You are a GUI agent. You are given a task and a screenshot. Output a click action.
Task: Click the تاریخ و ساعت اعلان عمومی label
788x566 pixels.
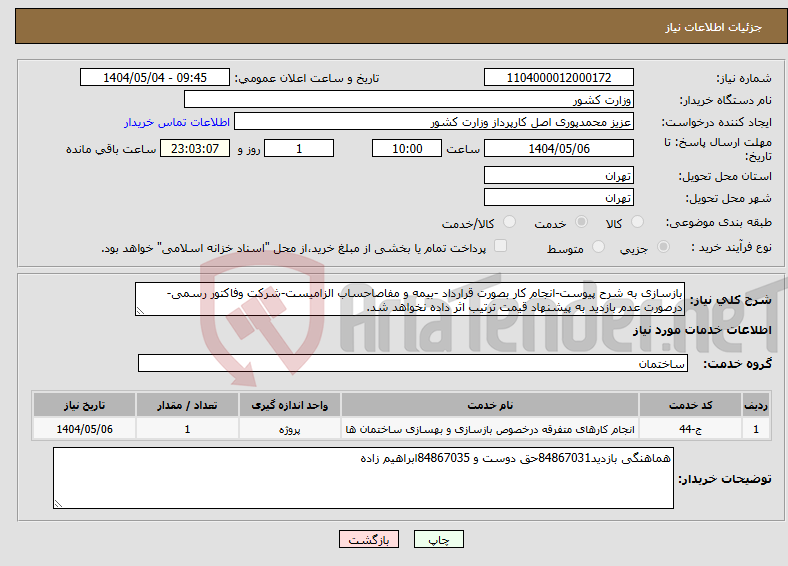click(x=307, y=78)
